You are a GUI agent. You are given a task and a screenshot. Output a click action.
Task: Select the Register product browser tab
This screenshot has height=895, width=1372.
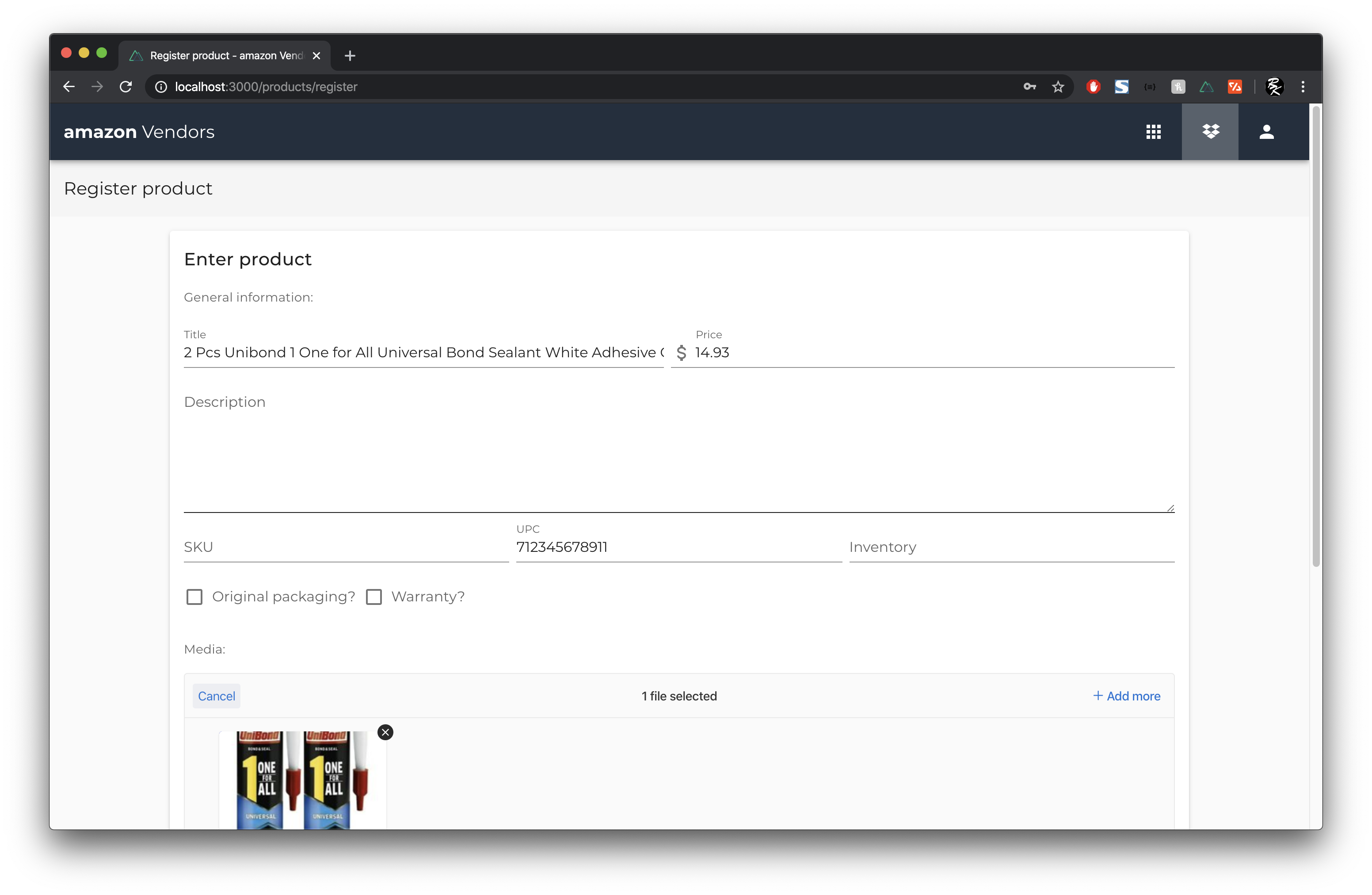pyautogui.click(x=226, y=55)
